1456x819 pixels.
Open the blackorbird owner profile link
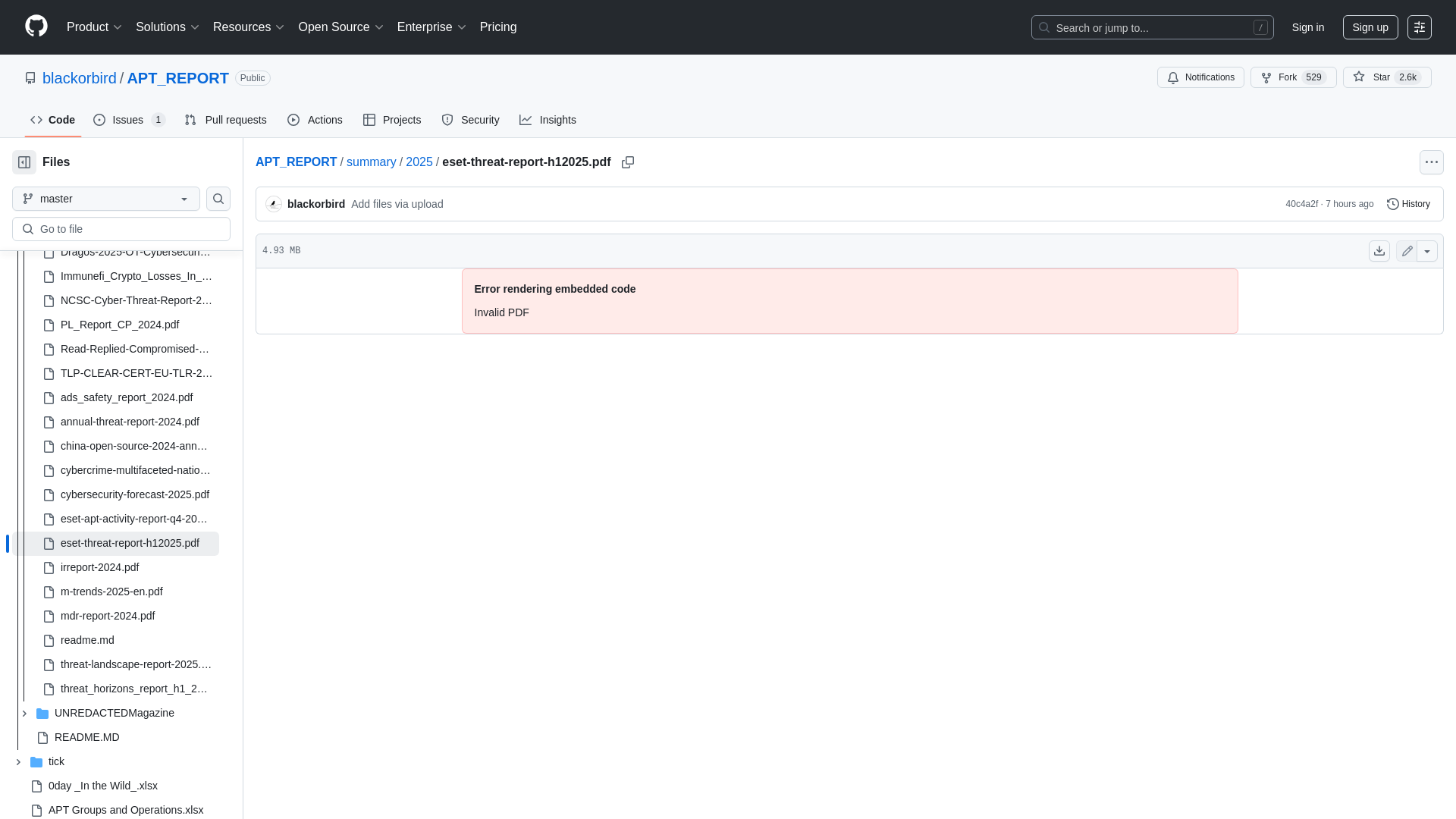point(80,78)
